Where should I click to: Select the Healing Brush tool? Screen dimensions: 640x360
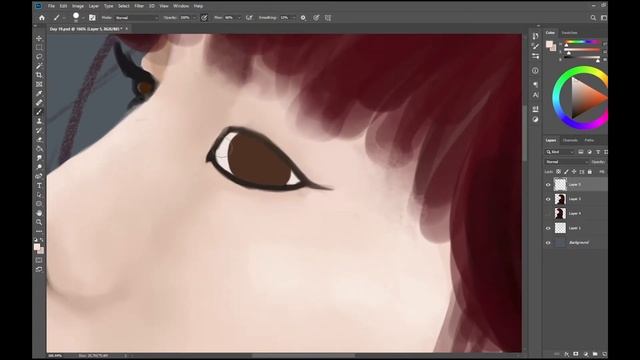click(x=39, y=103)
